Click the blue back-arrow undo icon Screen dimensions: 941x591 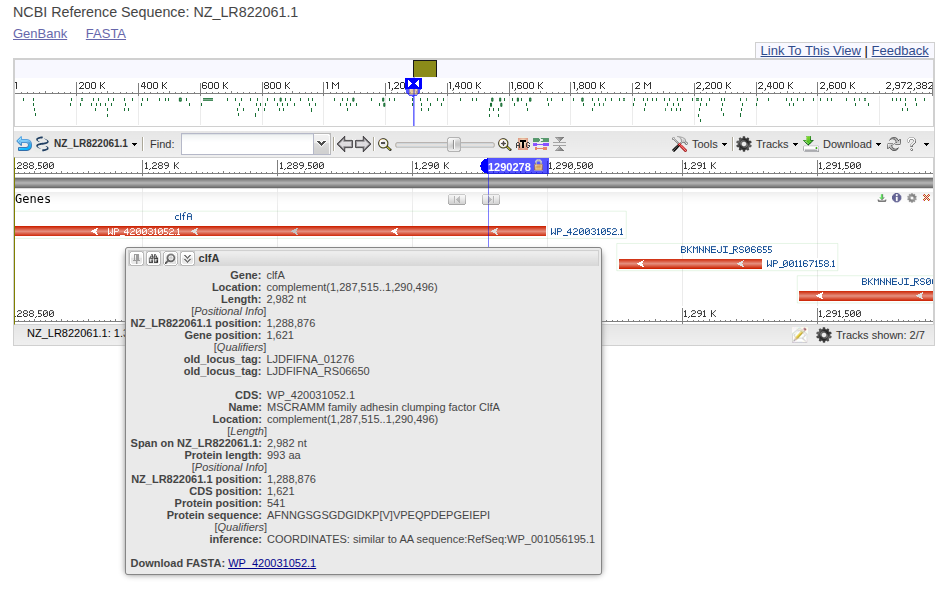click(24, 144)
